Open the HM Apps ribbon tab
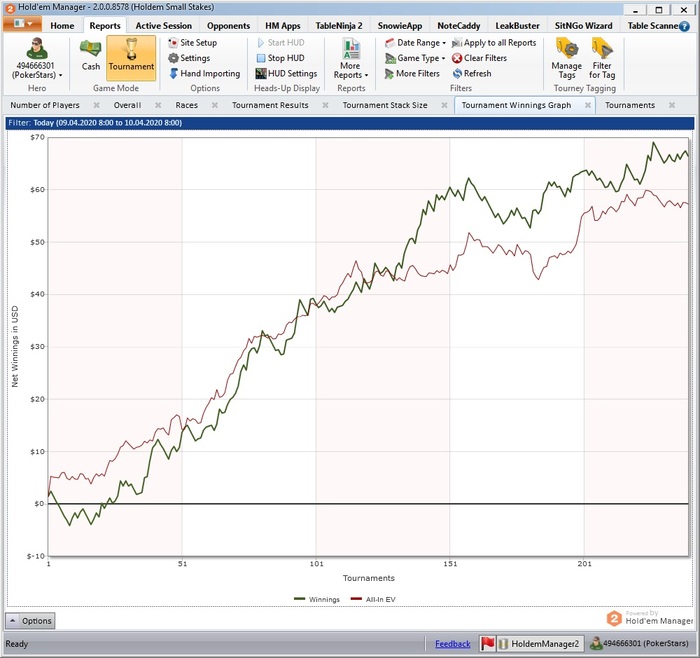Screen dimensions: 700x658 pyautogui.click(x=283, y=26)
